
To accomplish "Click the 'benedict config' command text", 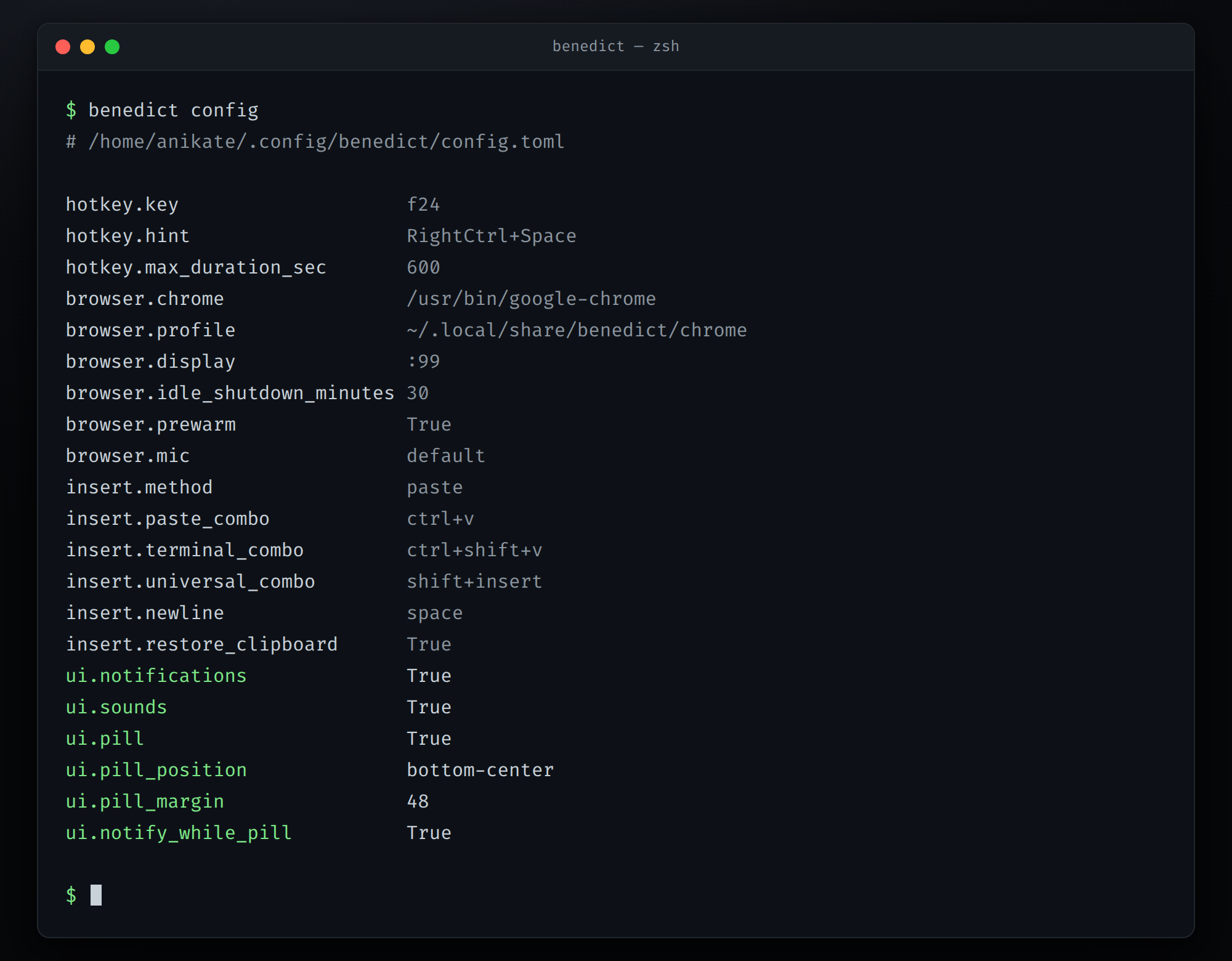I will coord(173,110).
